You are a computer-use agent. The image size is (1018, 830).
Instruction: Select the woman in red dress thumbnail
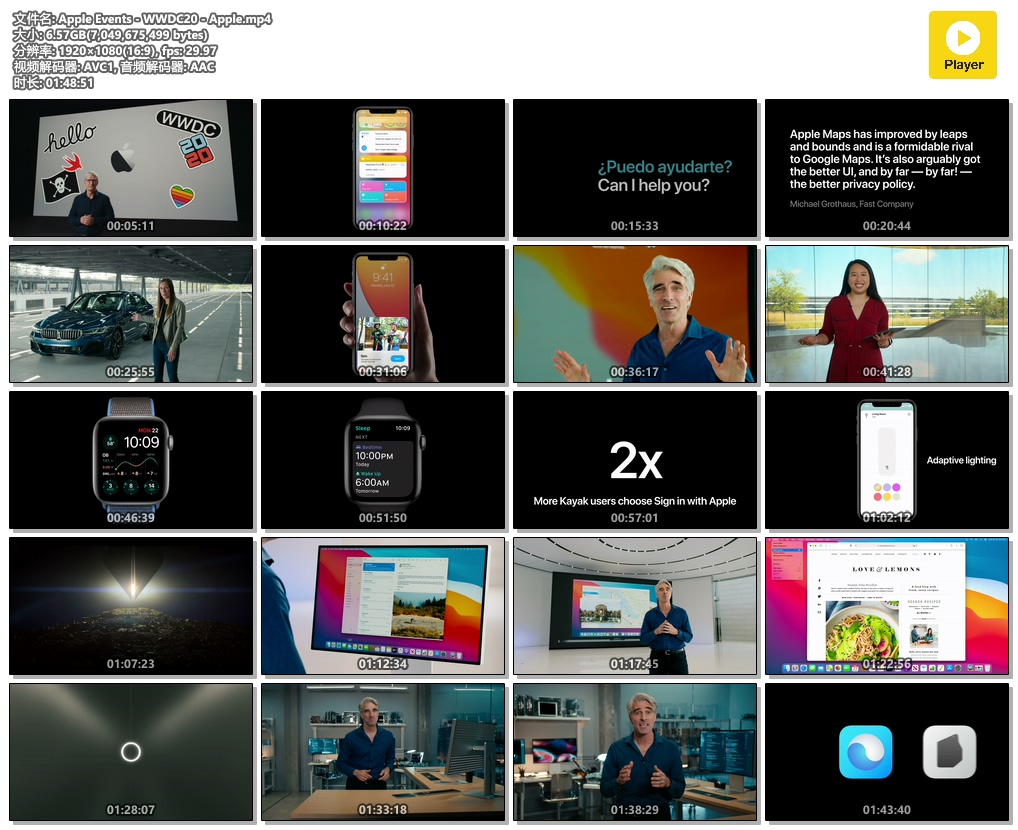887,314
